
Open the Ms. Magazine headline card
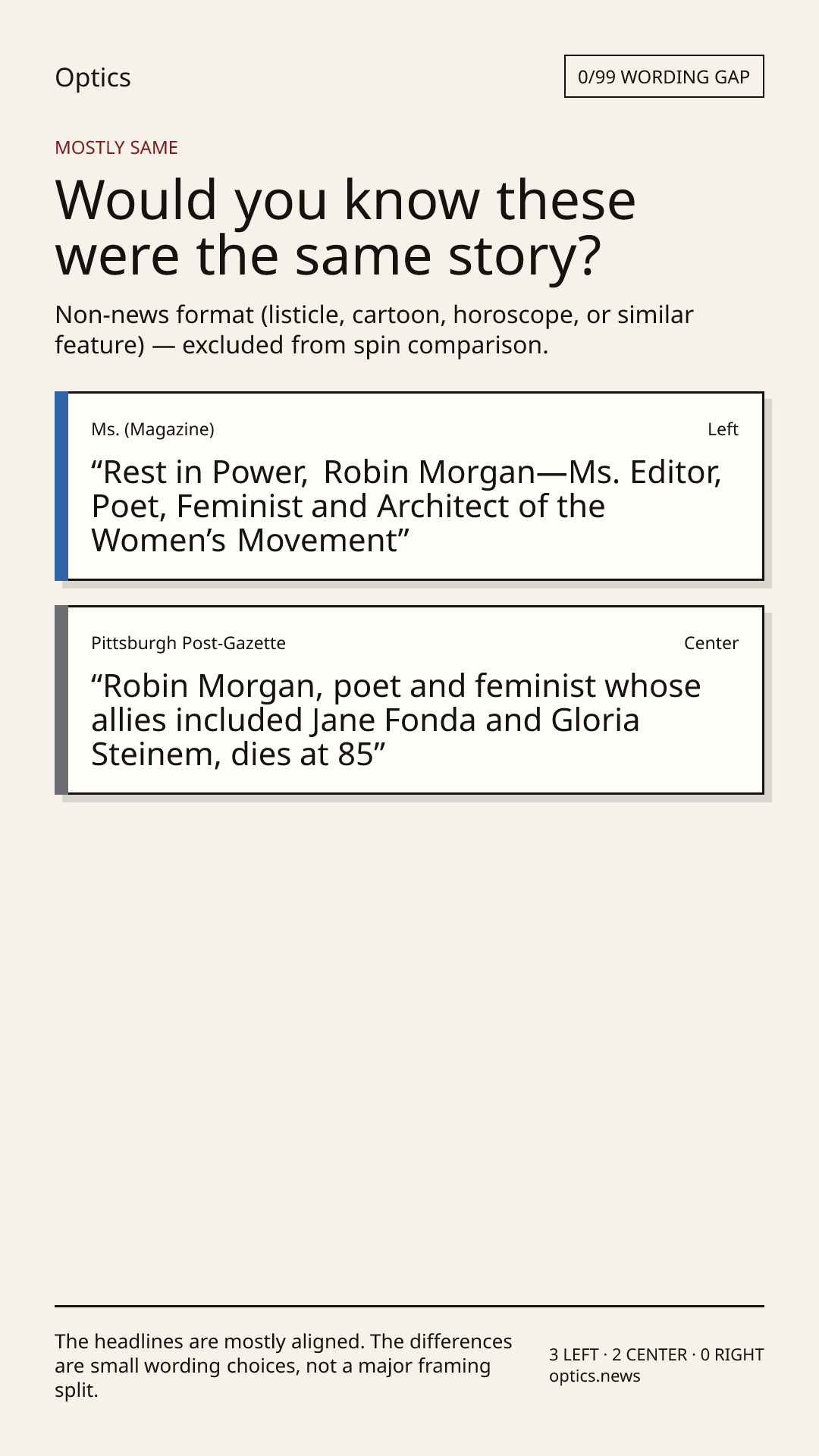coord(409,486)
